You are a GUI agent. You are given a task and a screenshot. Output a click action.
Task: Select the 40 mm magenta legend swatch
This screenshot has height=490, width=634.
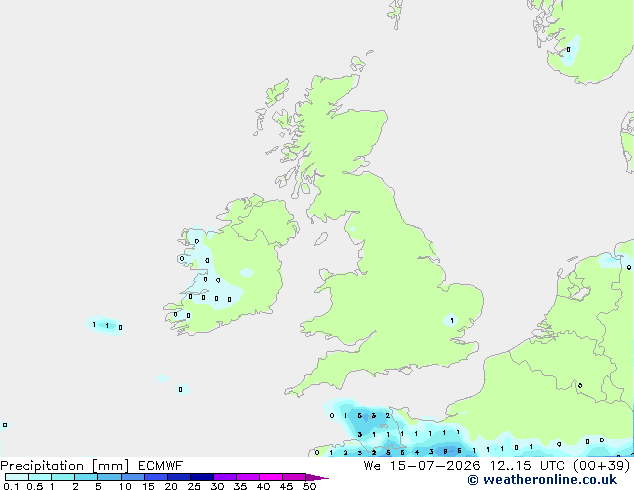[271, 477]
